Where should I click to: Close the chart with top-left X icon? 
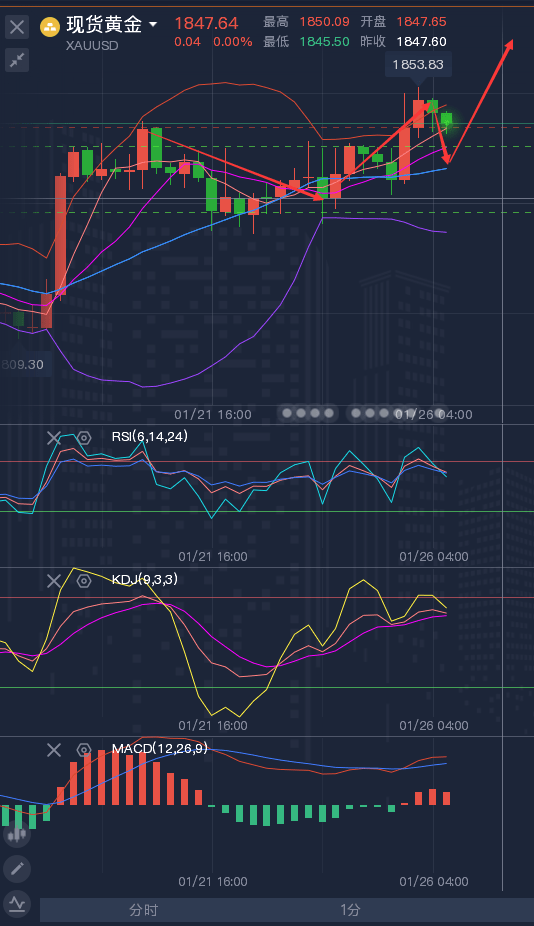17,27
